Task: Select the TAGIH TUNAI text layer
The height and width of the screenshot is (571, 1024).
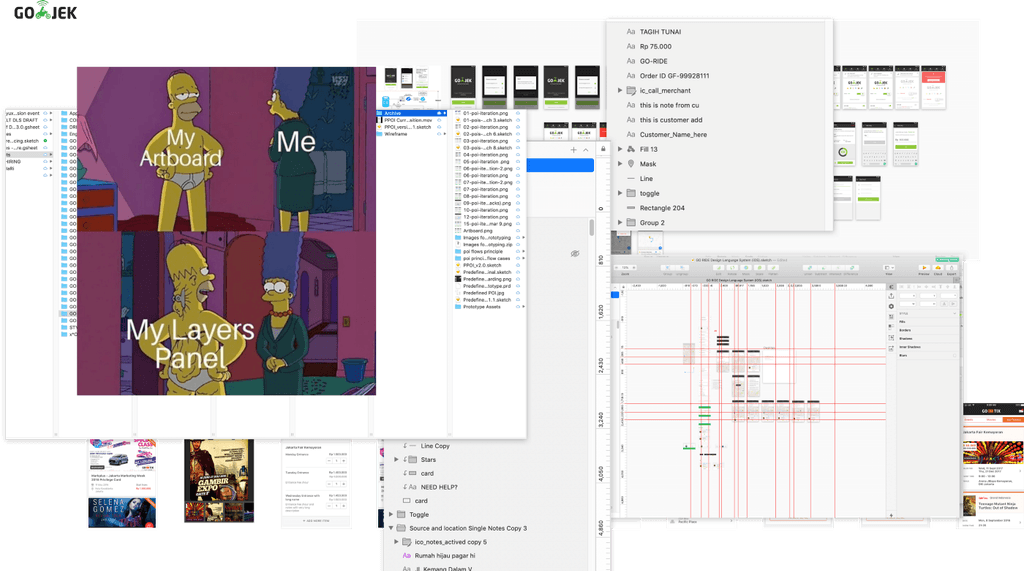Action: coord(660,31)
